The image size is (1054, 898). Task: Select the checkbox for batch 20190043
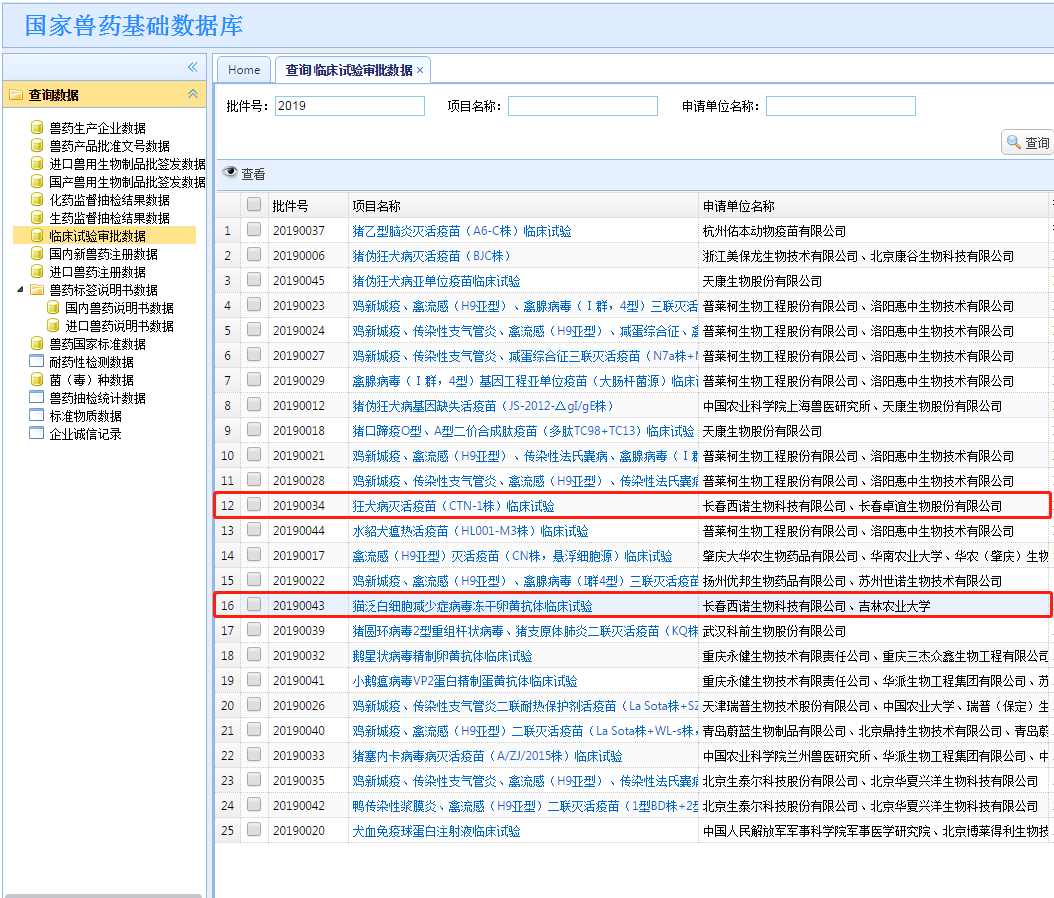(254, 605)
